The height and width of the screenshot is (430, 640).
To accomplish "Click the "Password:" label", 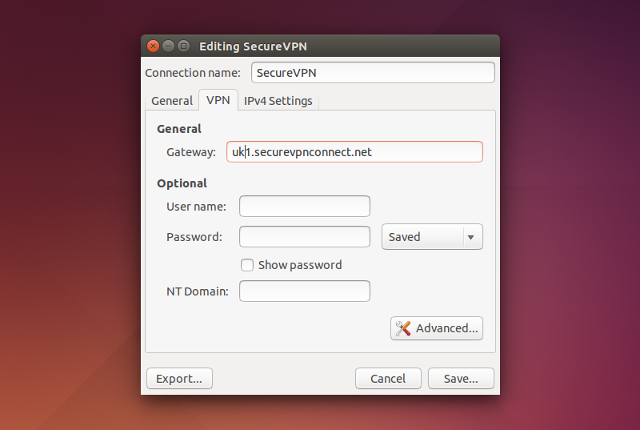I will coord(194,237).
